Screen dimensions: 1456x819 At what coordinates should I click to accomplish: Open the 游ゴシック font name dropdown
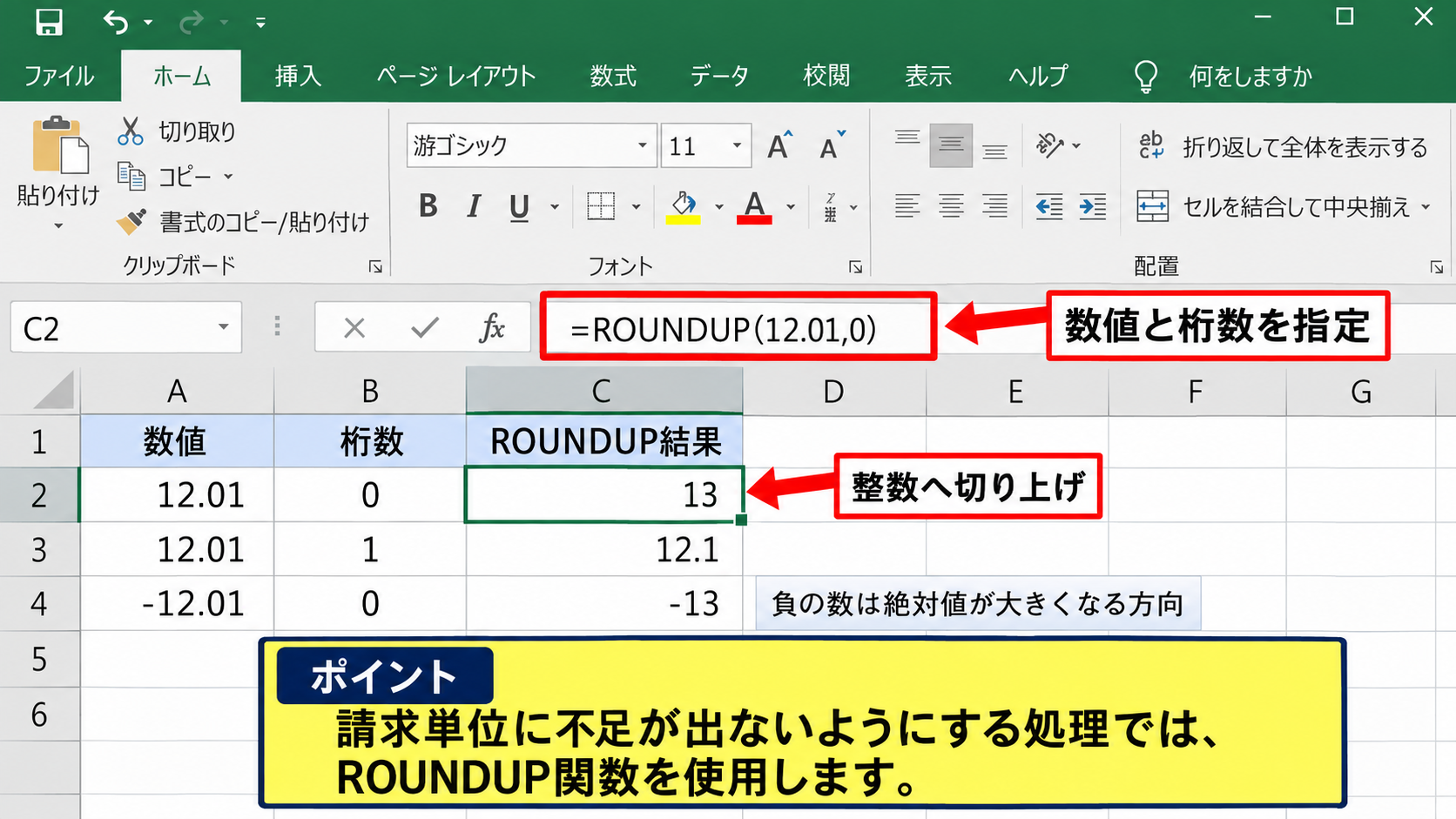[642, 145]
